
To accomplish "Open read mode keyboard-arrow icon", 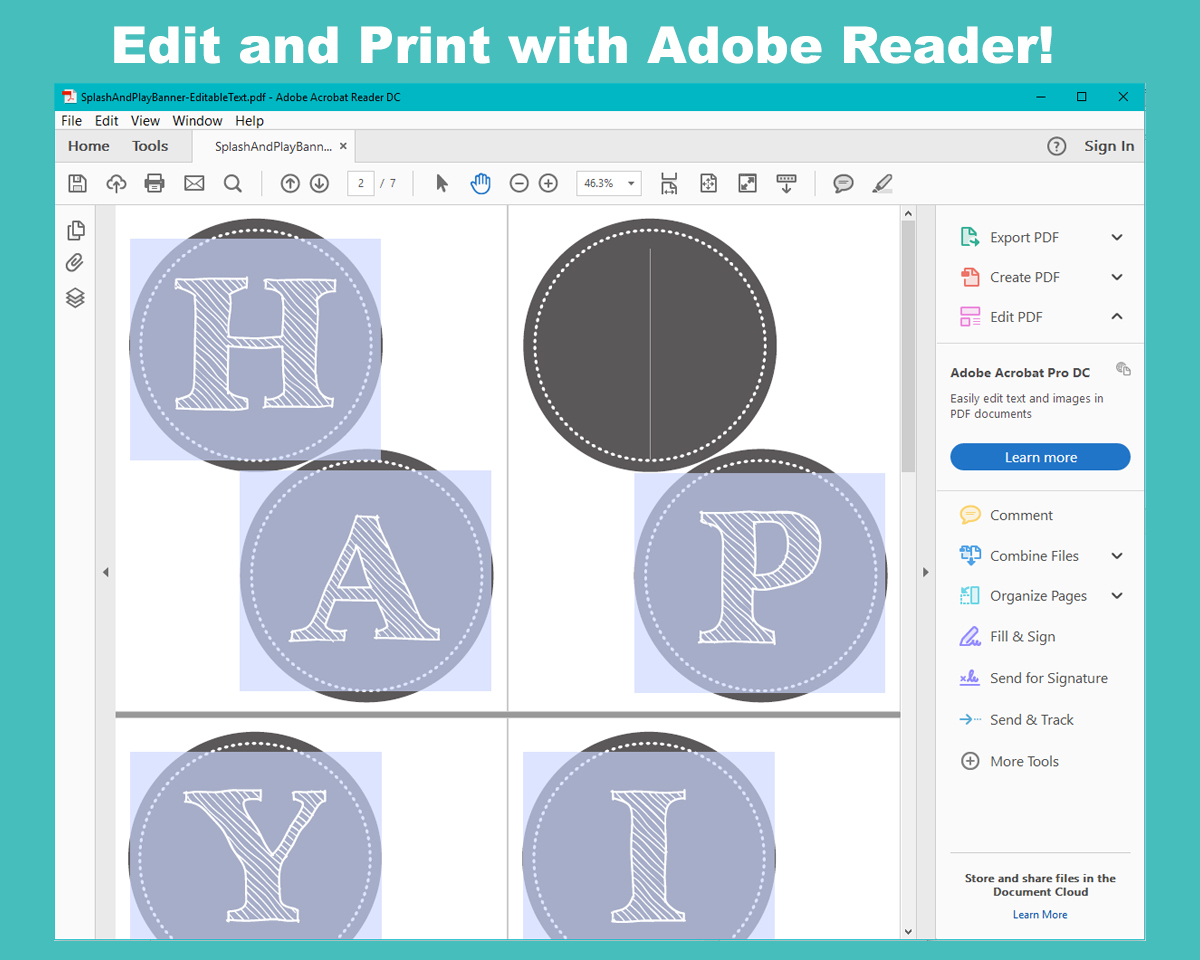I will tap(786, 183).
